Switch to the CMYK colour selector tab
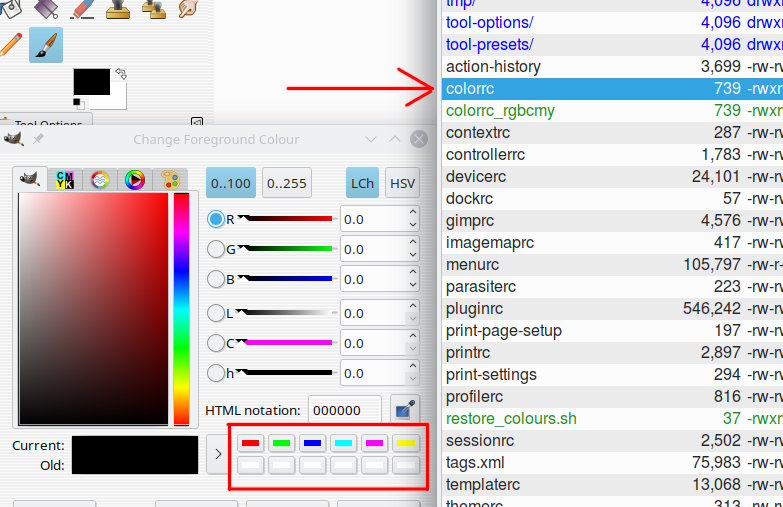783x507 pixels. [x=65, y=180]
